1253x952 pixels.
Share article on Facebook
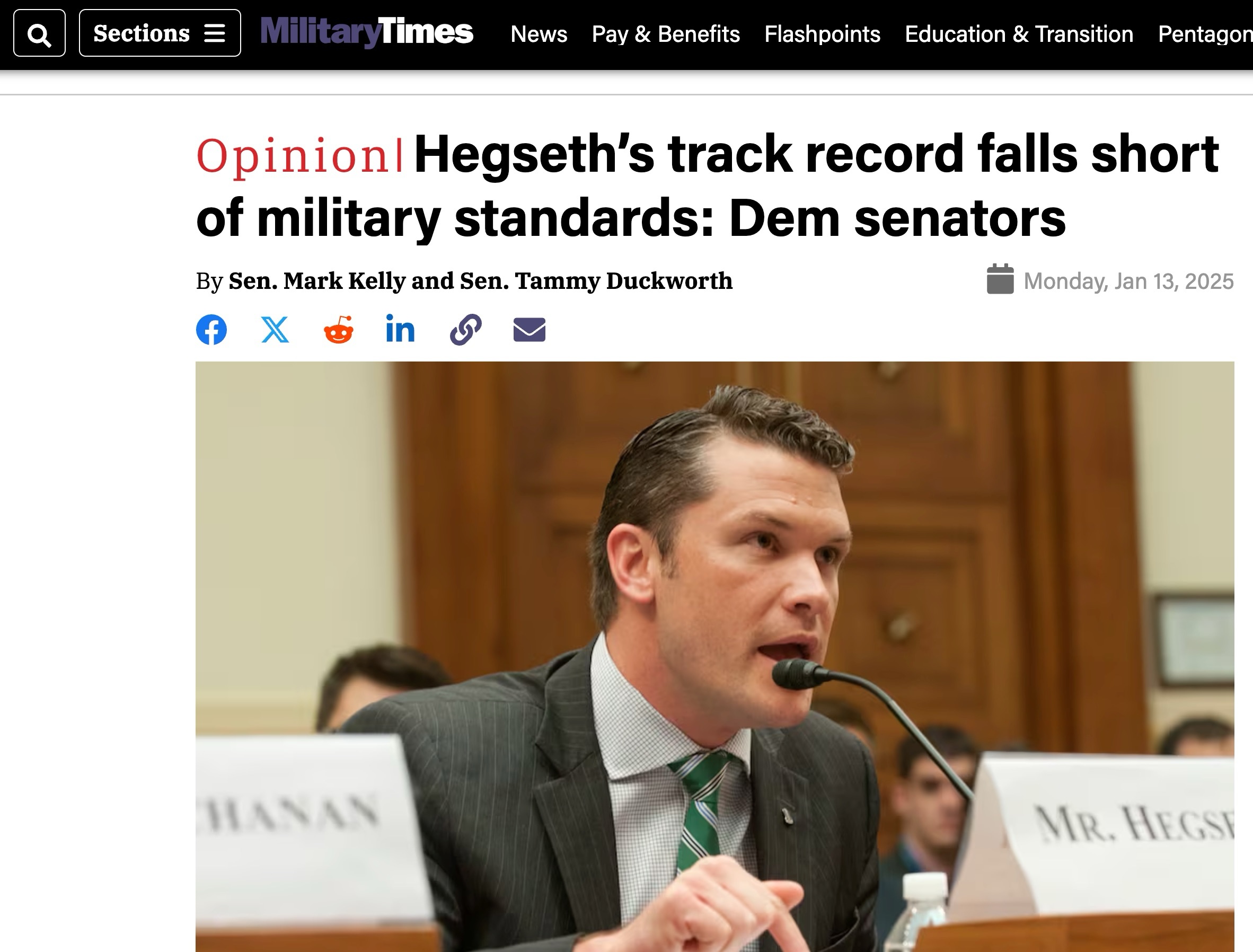[211, 329]
